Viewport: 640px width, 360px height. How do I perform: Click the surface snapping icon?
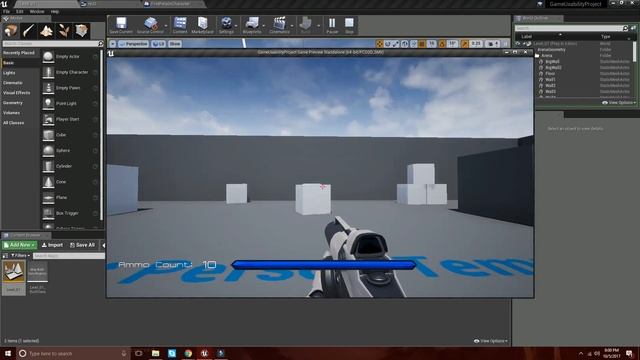[x=413, y=44]
